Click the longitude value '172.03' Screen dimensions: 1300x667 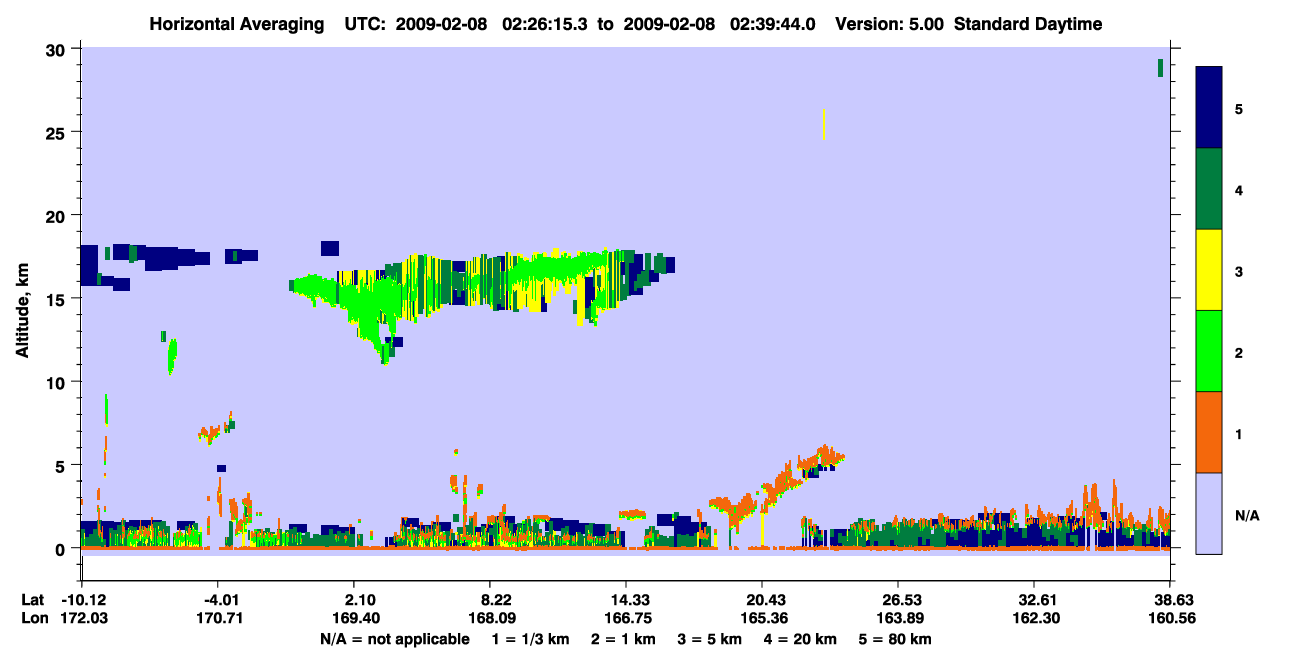(82, 619)
